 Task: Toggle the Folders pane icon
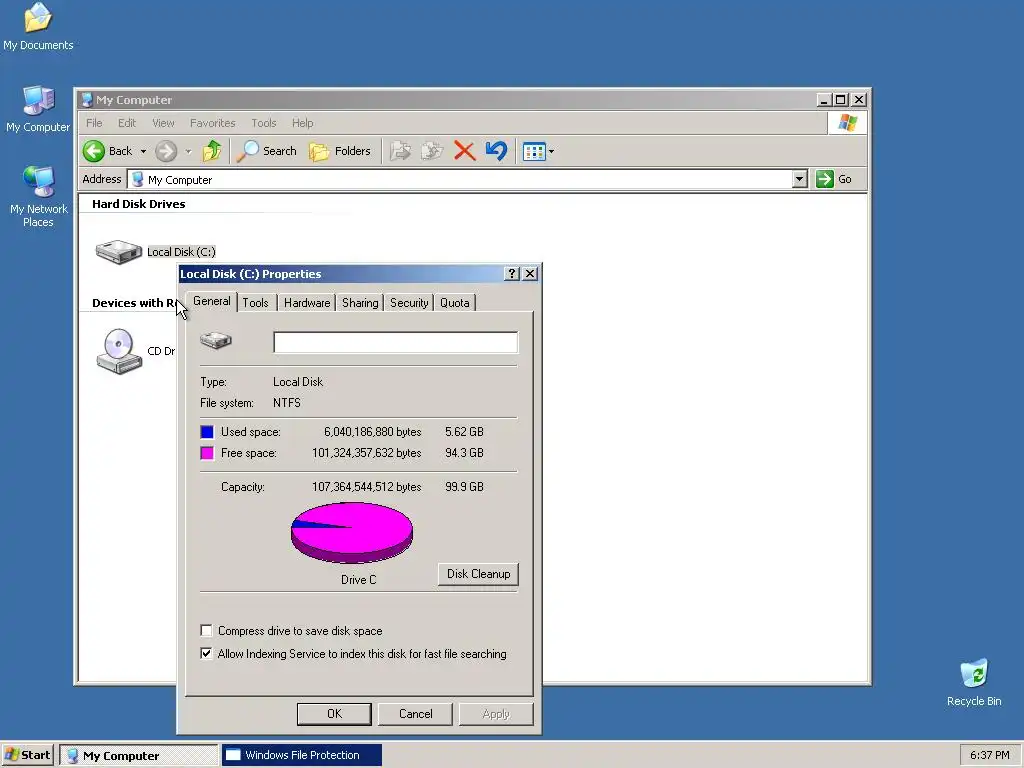(319, 152)
